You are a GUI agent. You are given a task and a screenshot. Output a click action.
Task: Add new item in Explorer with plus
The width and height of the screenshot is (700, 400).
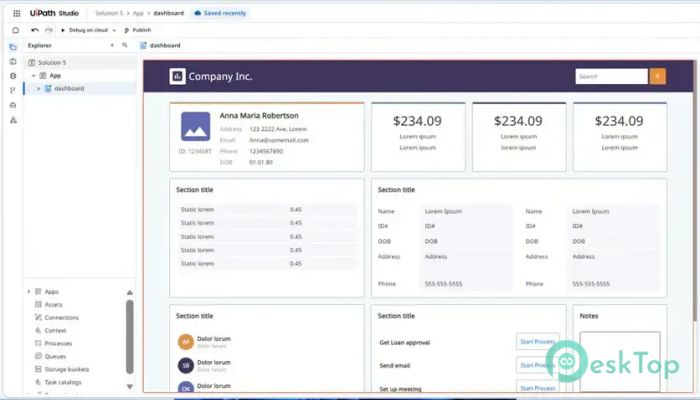pyautogui.click(x=112, y=45)
